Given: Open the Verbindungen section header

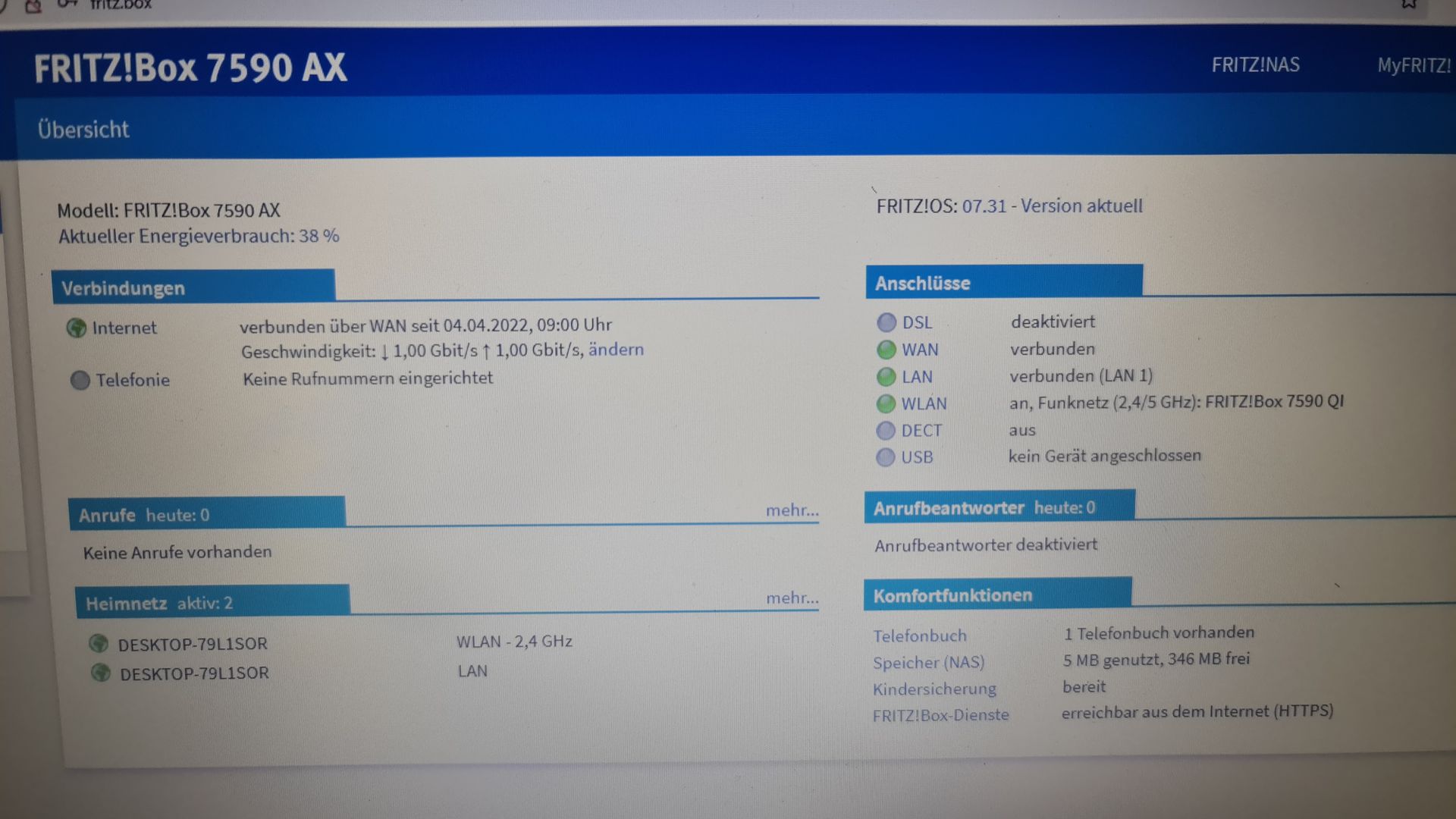Looking at the screenshot, I should [x=193, y=287].
